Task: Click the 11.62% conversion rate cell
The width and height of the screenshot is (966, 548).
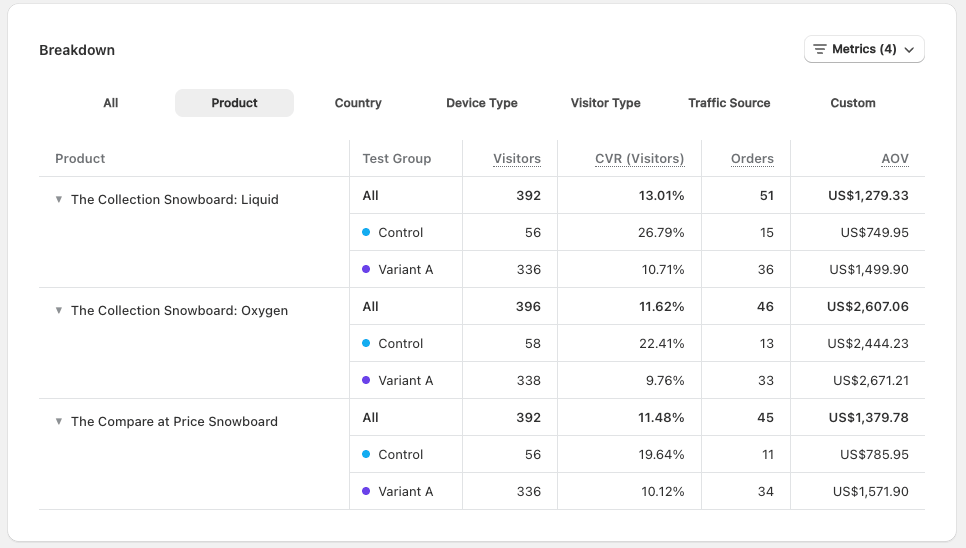Action: click(662, 307)
